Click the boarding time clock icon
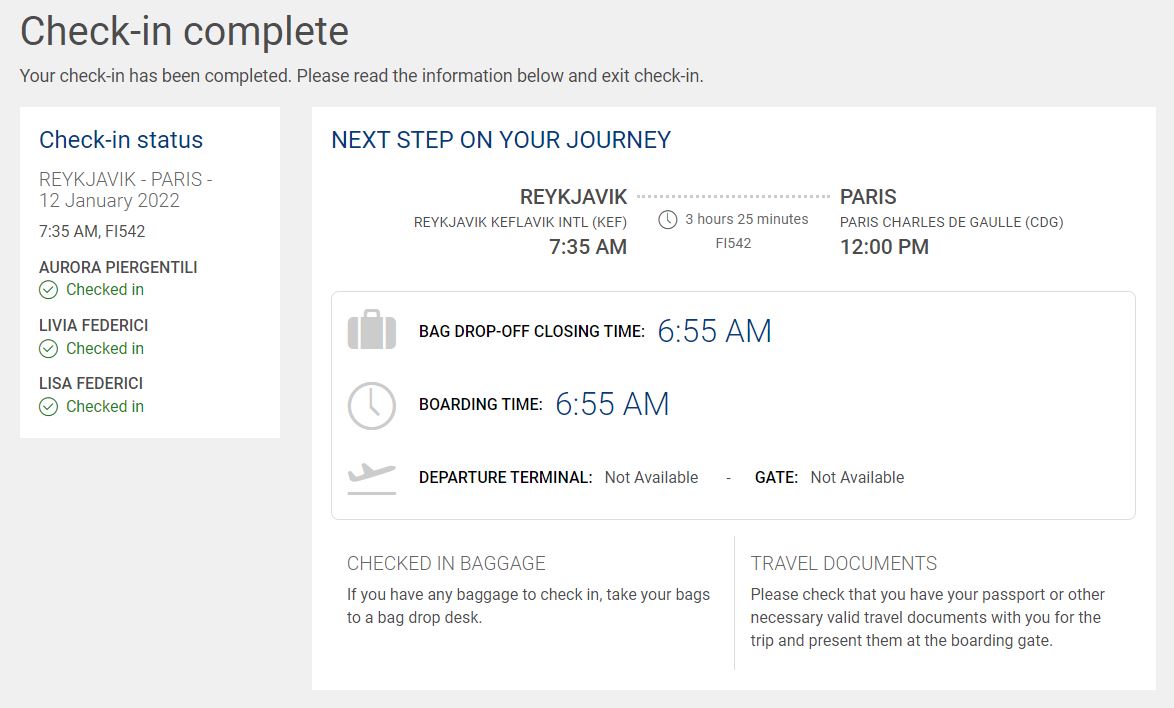 (371, 406)
